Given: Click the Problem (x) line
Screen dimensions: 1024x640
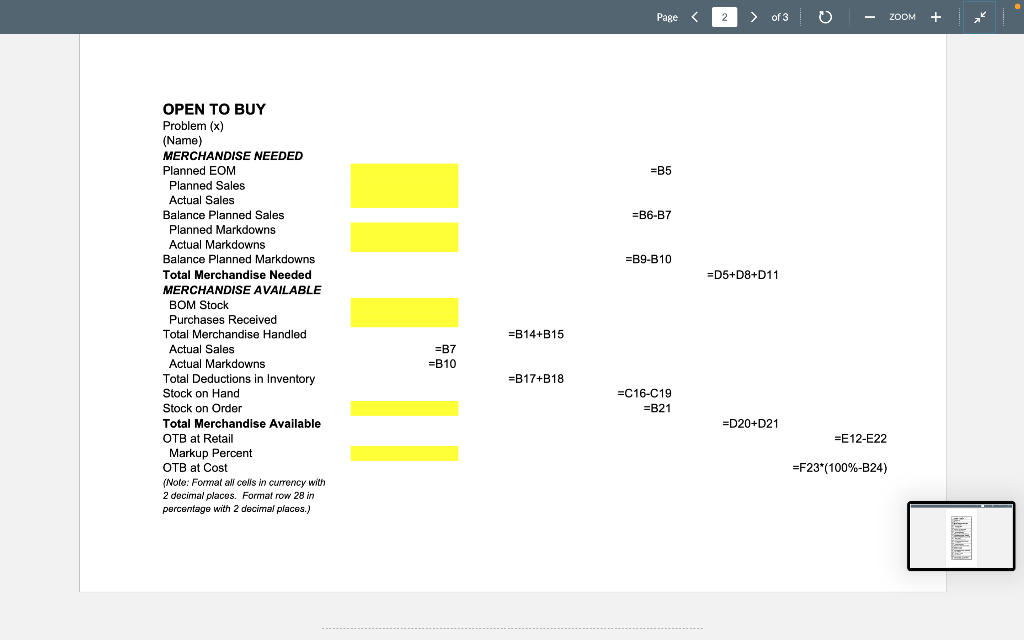Looking at the screenshot, I should (193, 126).
